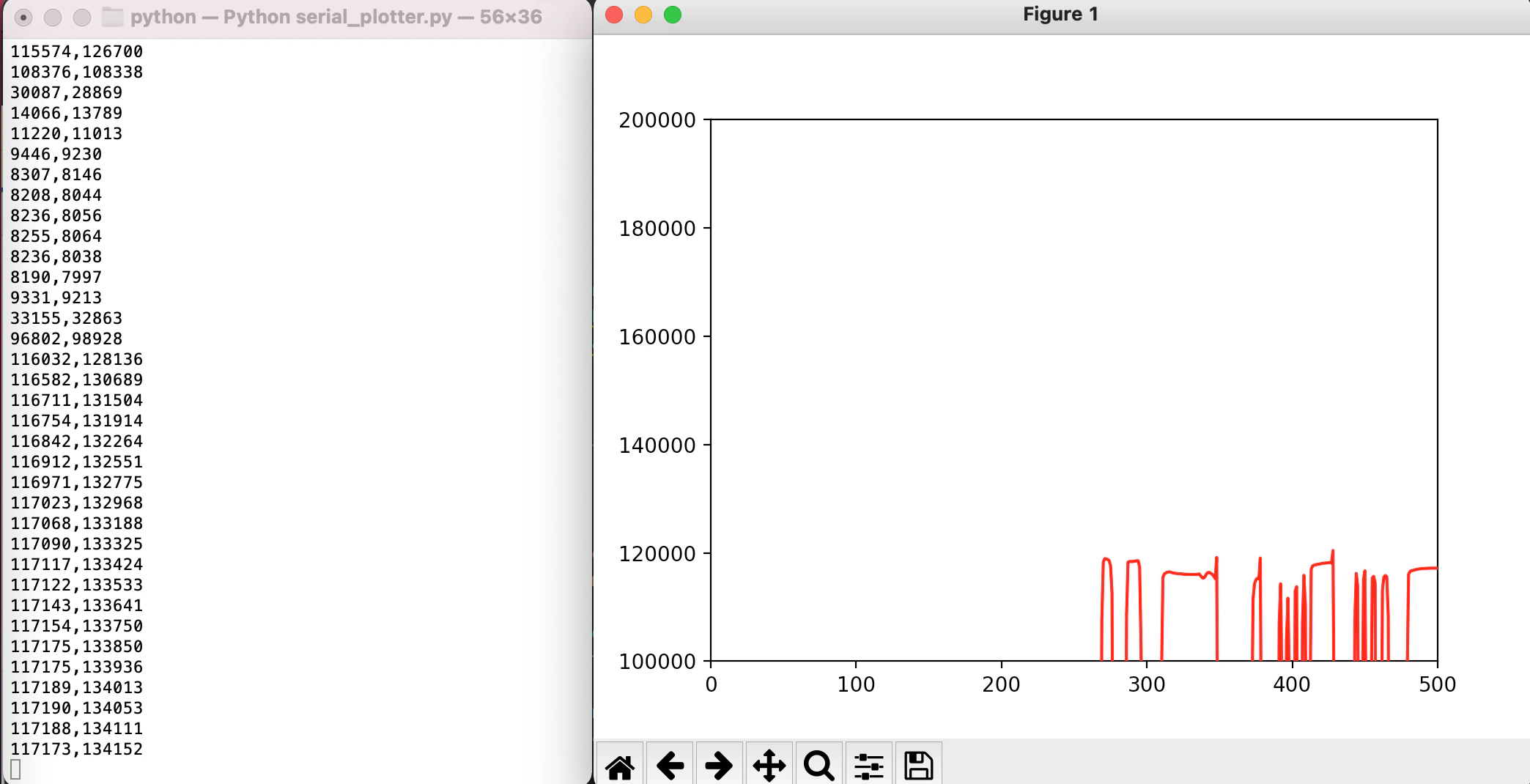Activate the Zoom to rectangle tool
Image resolution: width=1530 pixels, height=784 pixels.
[818, 766]
